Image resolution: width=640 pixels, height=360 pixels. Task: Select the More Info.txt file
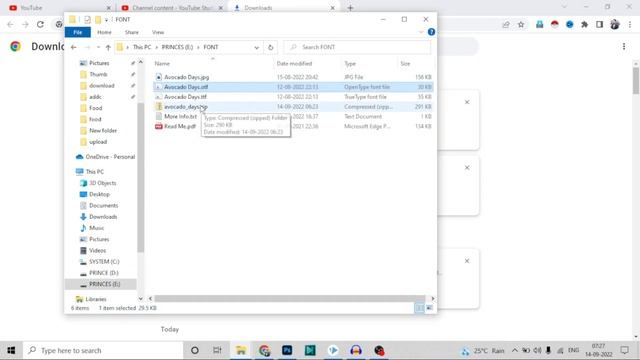(180, 116)
